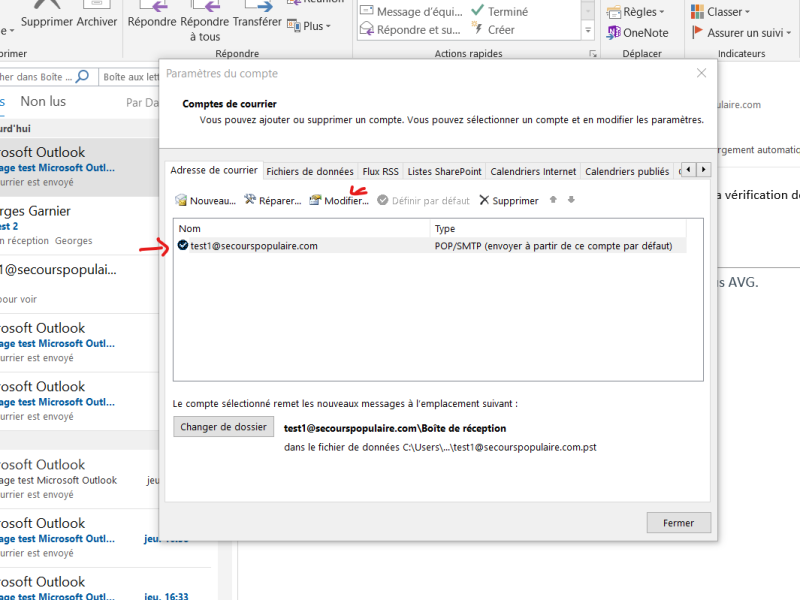Expand the quick actions gallery arrow
Screen dimensions: 800x600
(x=588, y=31)
